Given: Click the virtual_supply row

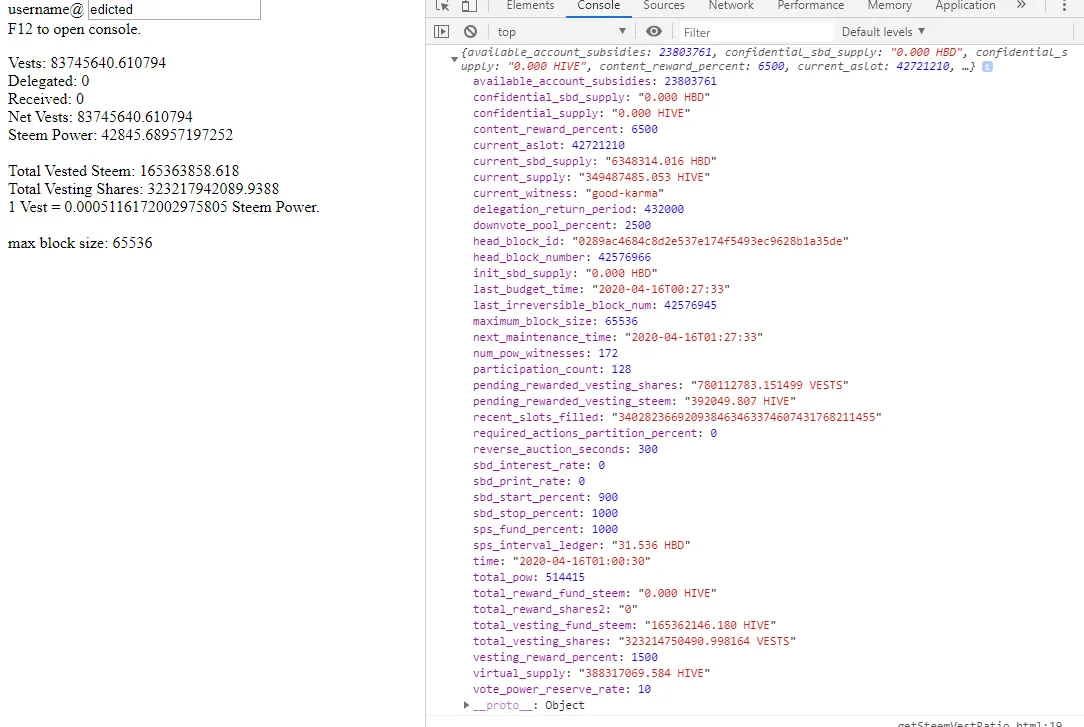Looking at the screenshot, I should pos(591,673).
